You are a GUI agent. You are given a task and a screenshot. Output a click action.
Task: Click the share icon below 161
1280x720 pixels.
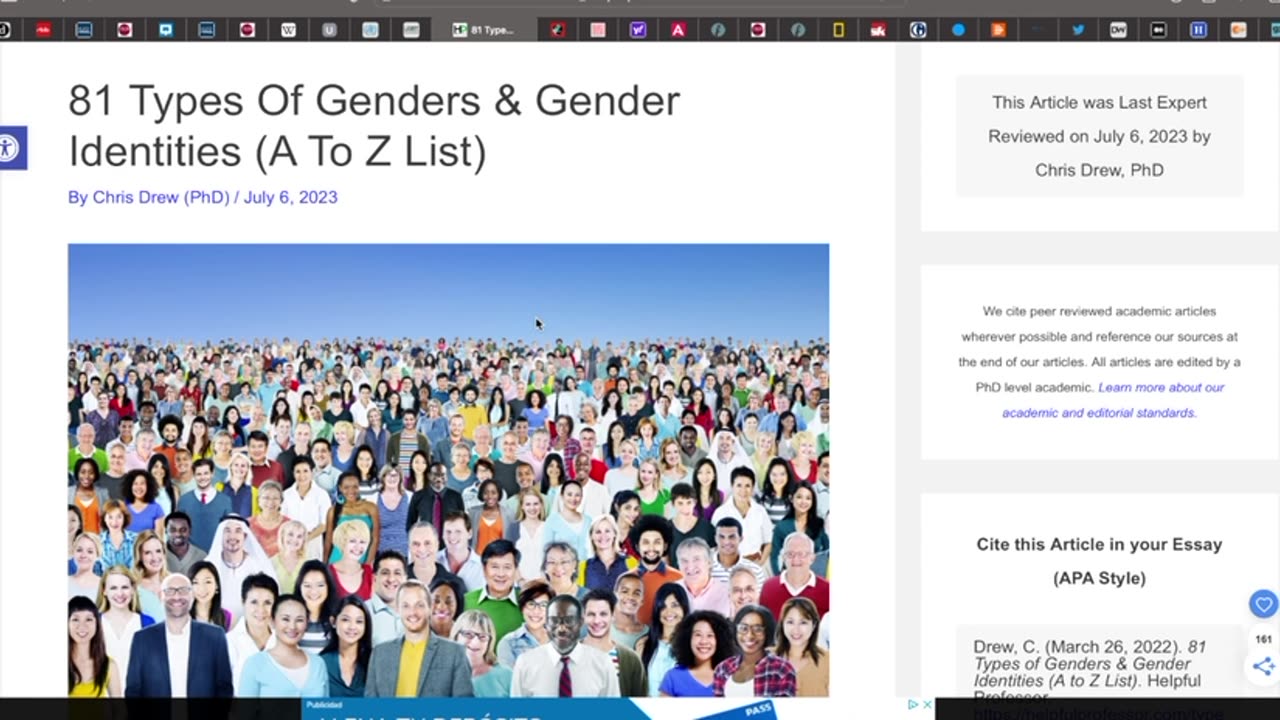pyautogui.click(x=1263, y=666)
